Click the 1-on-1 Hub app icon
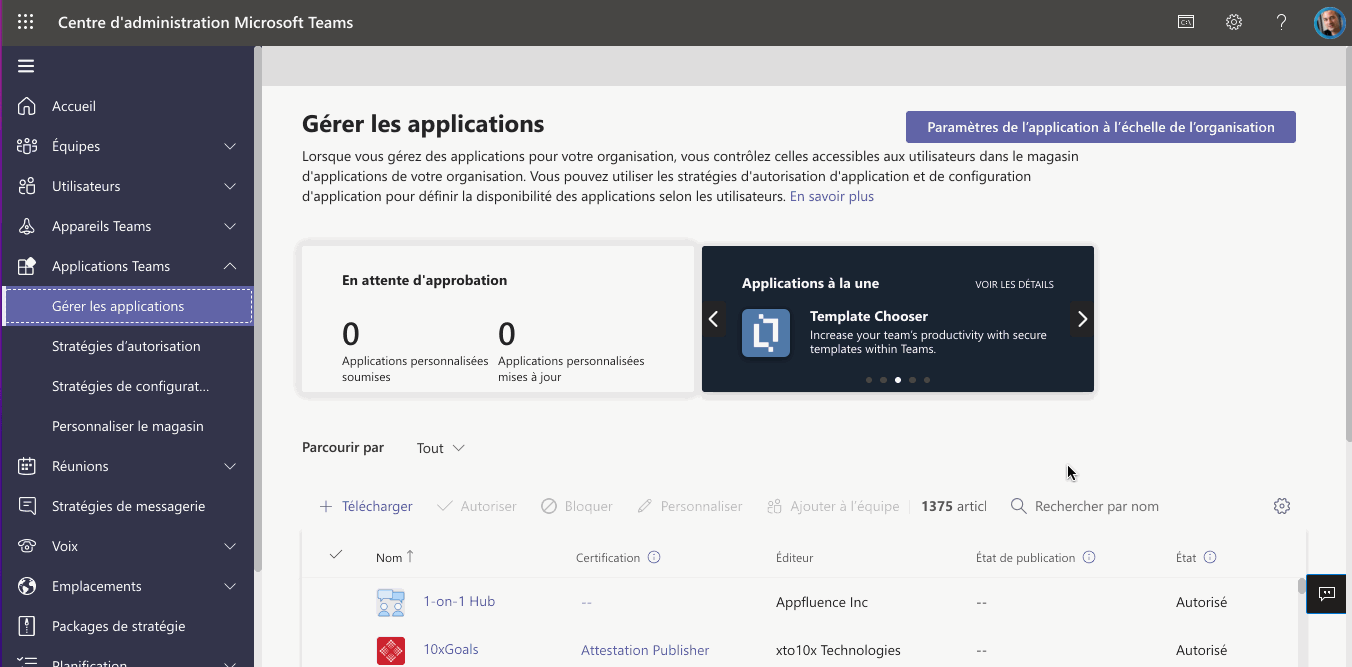1352x667 pixels. (390, 602)
